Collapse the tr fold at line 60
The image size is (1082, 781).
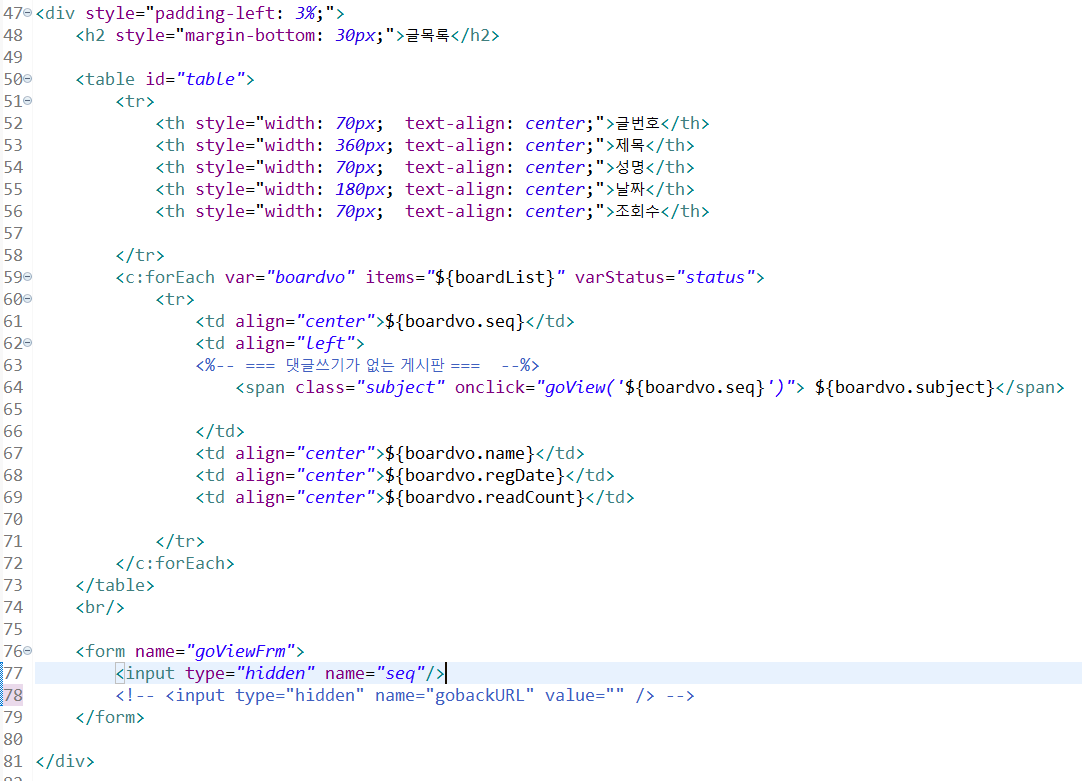click(x=28, y=299)
